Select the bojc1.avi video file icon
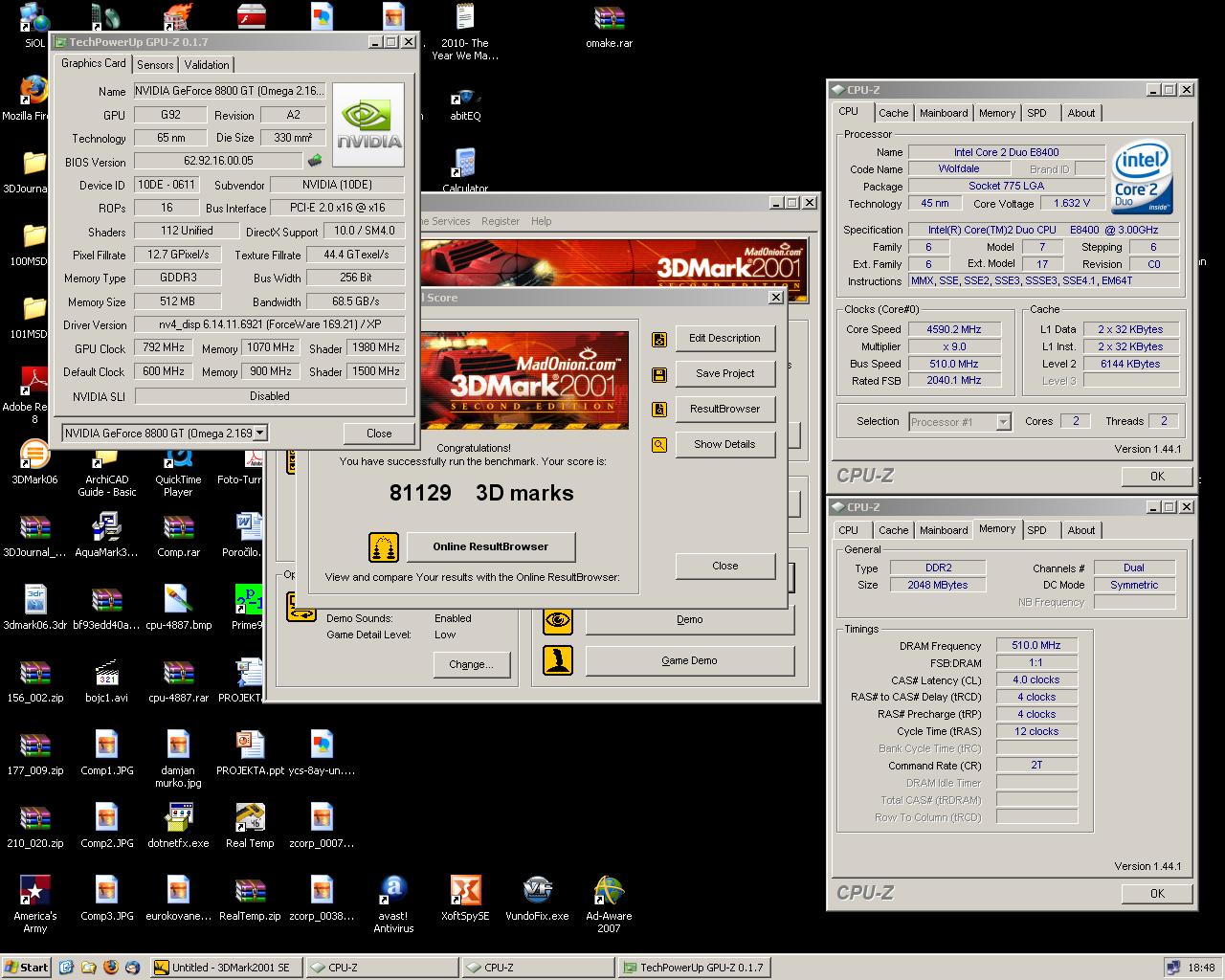Viewport: 1225px width, 980px height. point(106,681)
